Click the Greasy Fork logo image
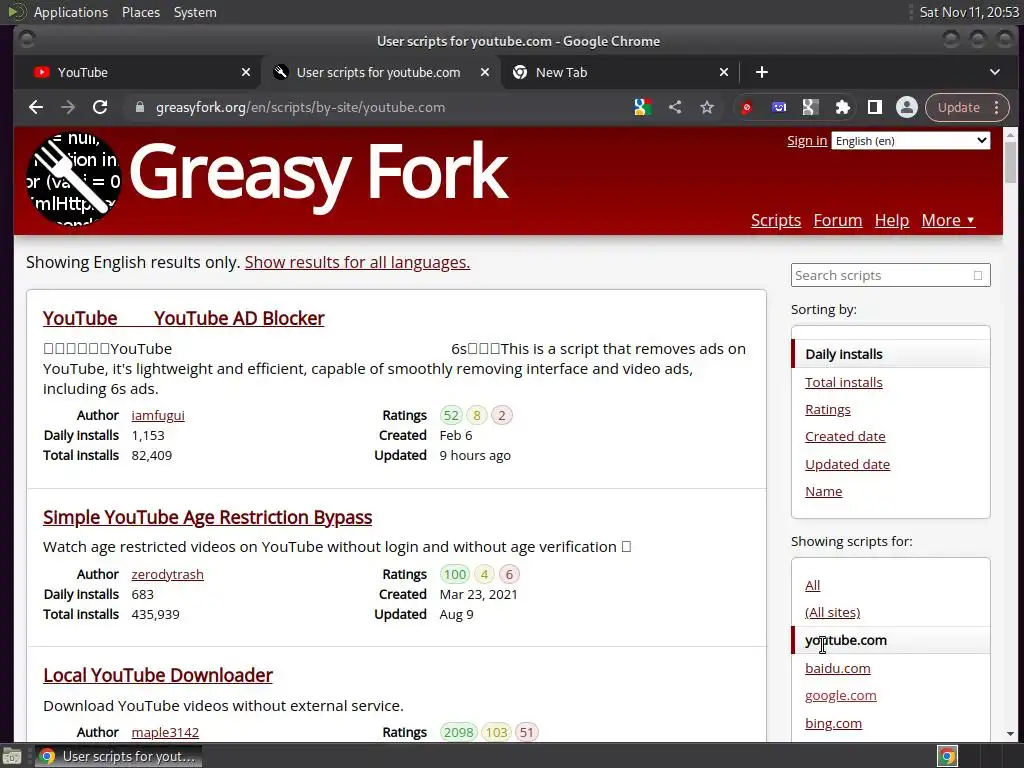 pos(73,179)
